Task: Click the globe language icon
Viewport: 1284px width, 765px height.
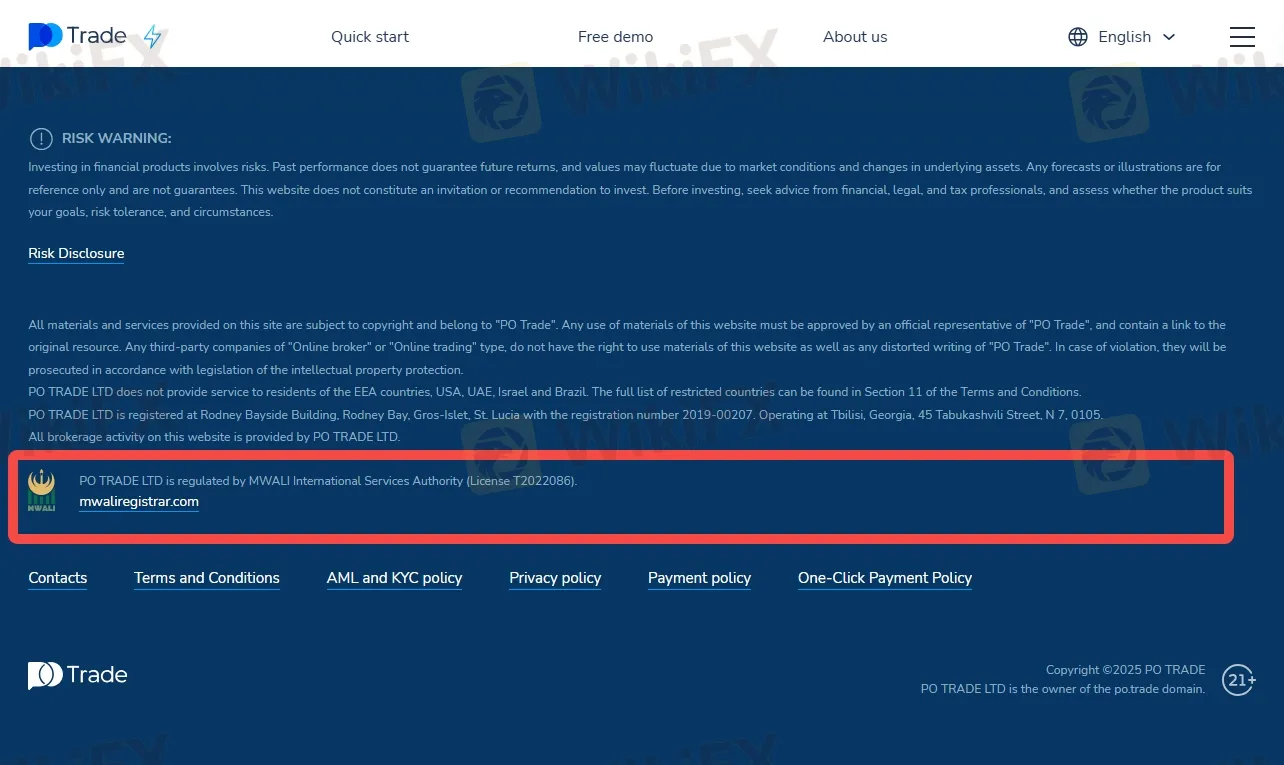Action: click(1078, 37)
